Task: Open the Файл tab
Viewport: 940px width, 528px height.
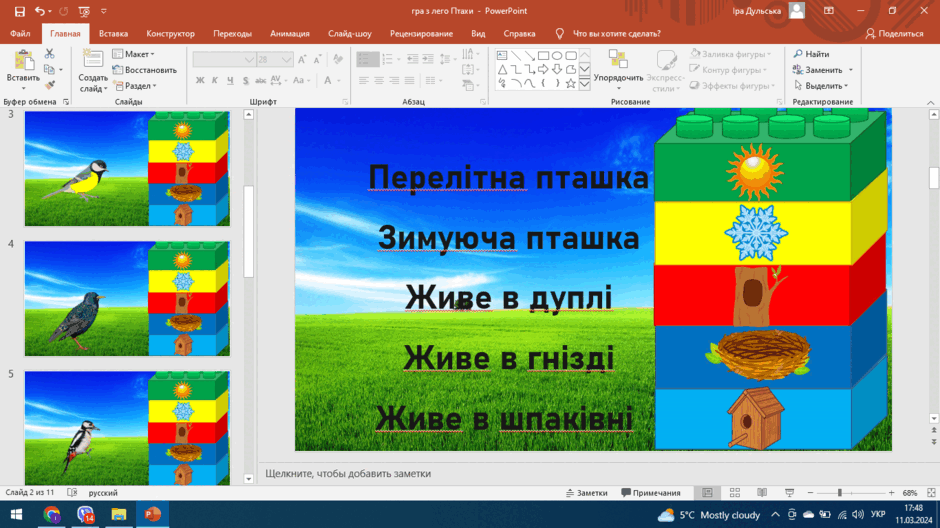Action: [x=20, y=34]
